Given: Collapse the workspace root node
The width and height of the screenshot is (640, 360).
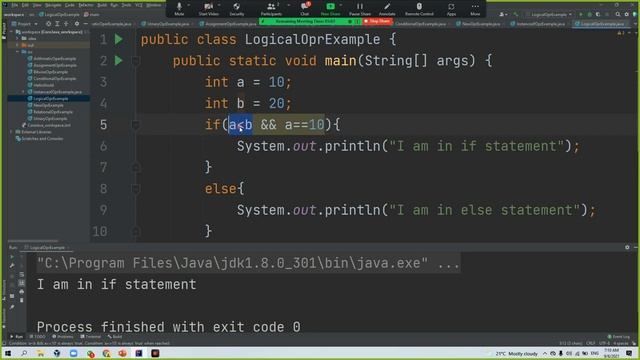Looking at the screenshot, I should click(x=12, y=31).
